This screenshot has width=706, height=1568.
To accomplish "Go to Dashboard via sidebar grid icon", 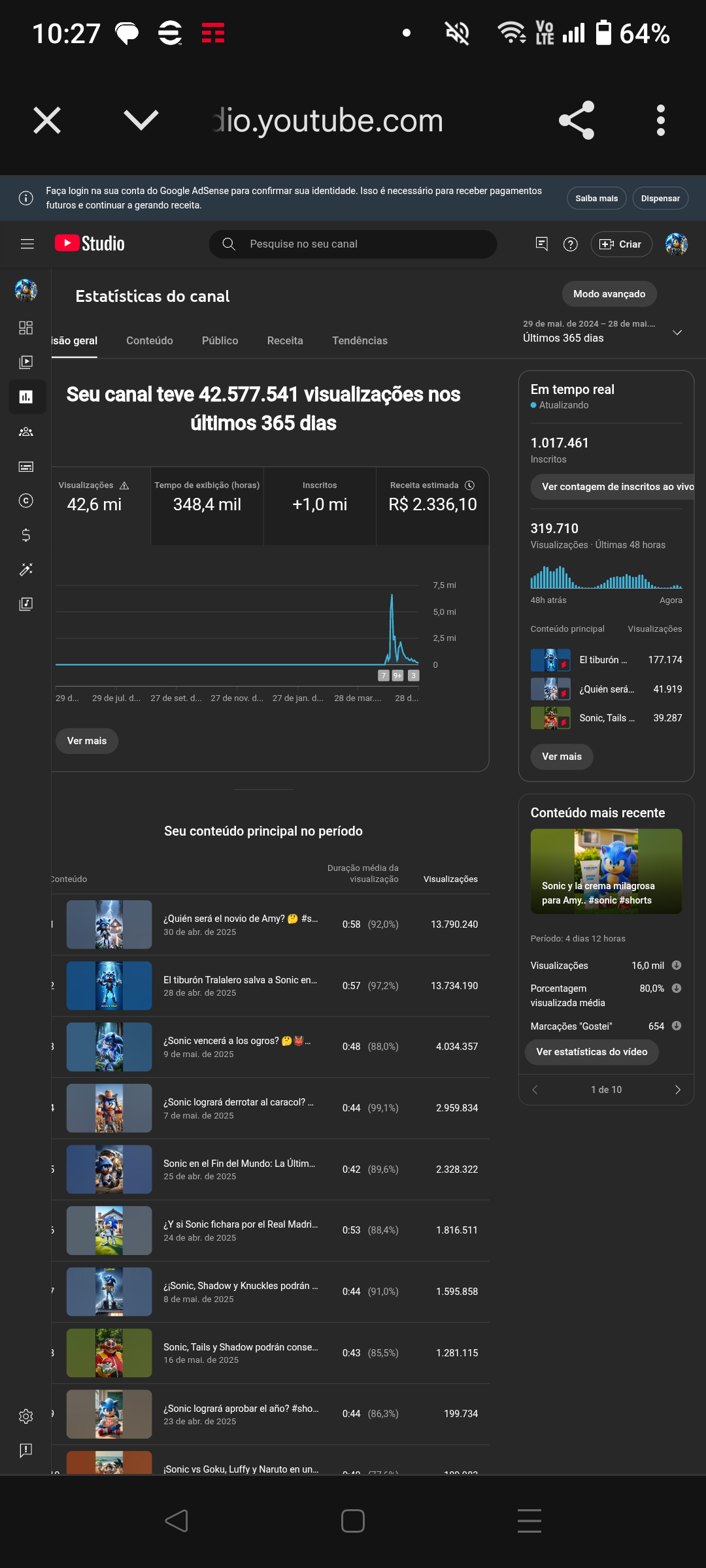I will 26,327.
